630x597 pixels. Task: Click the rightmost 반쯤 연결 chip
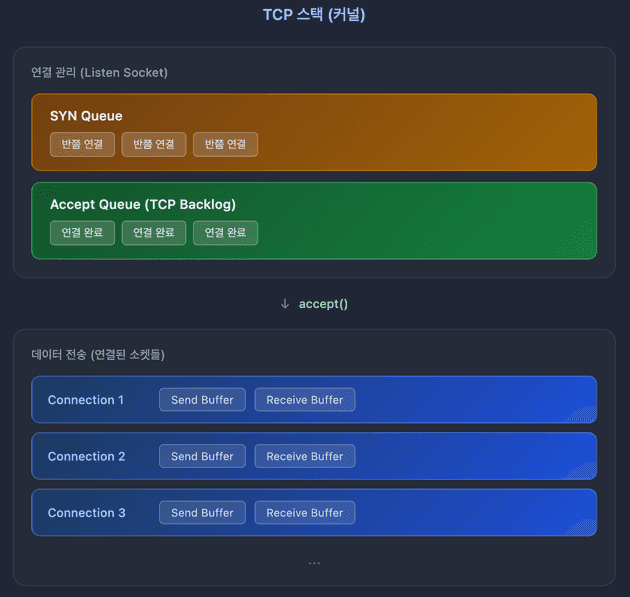[225, 144]
